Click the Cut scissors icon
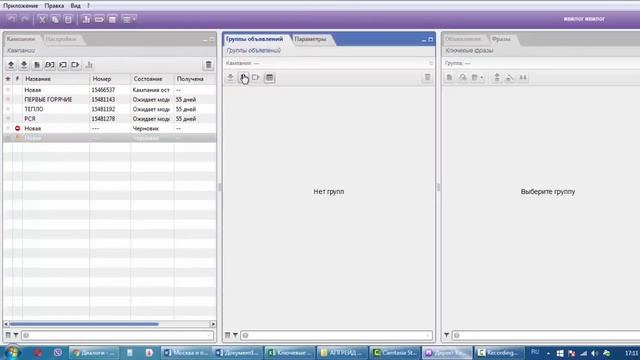This screenshot has height=360, width=640. 42,19
